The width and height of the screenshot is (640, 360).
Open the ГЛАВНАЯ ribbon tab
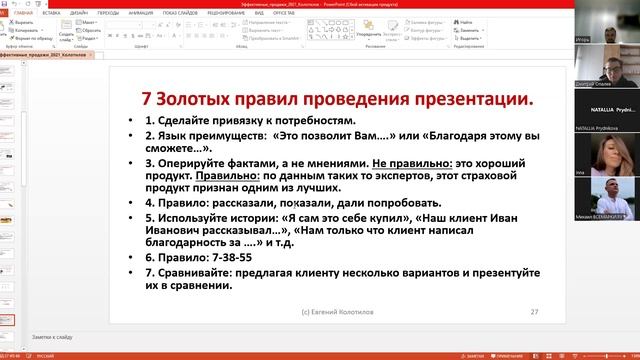(x=23, y=13)
